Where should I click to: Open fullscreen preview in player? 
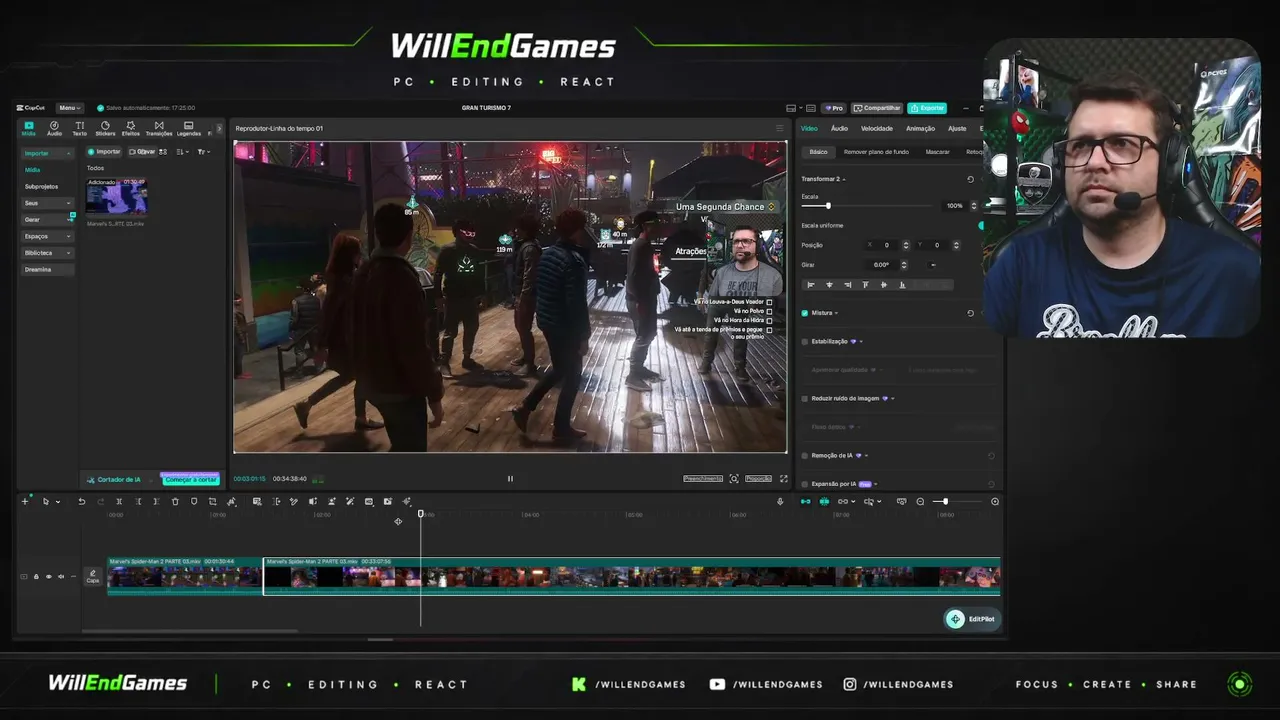(783, 479)
